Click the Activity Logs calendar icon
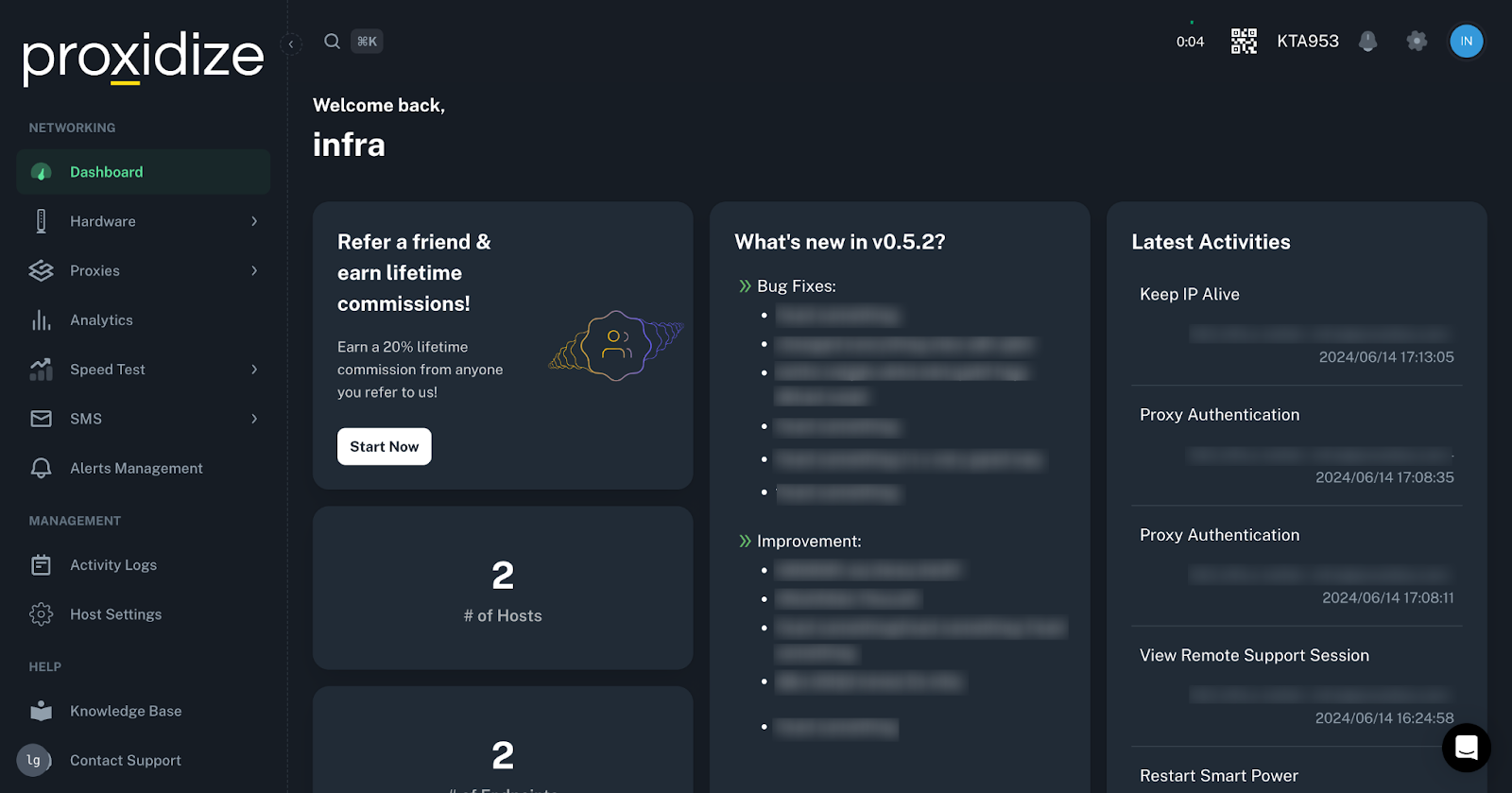This screenshot has height=793, width=1512. 41,565
